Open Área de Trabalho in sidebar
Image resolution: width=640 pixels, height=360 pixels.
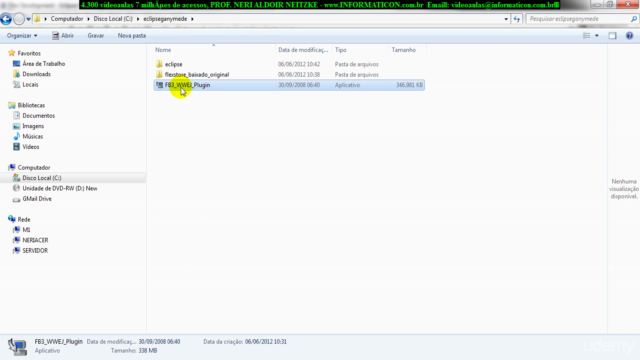[43, 64]
